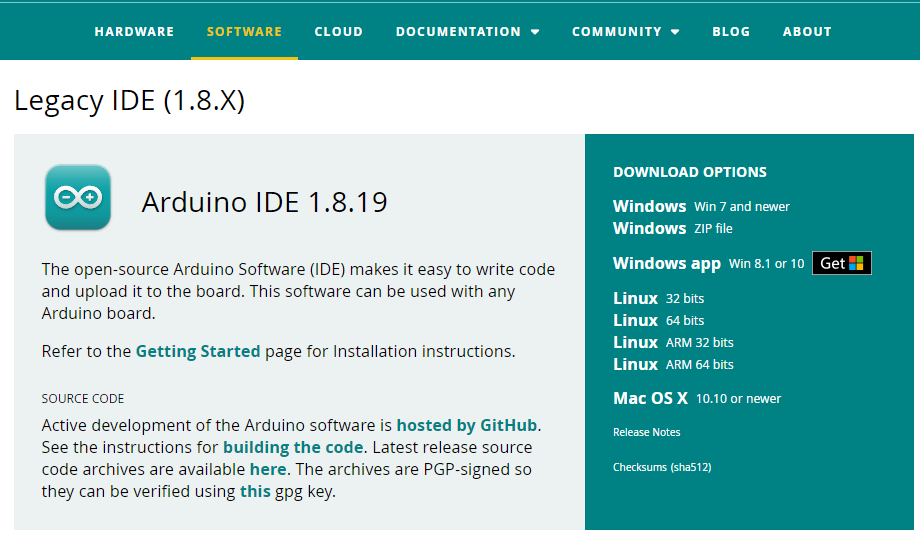Download Linux 64 bits version
This screenshot has height=544, width=920.
tap(658, 320)
